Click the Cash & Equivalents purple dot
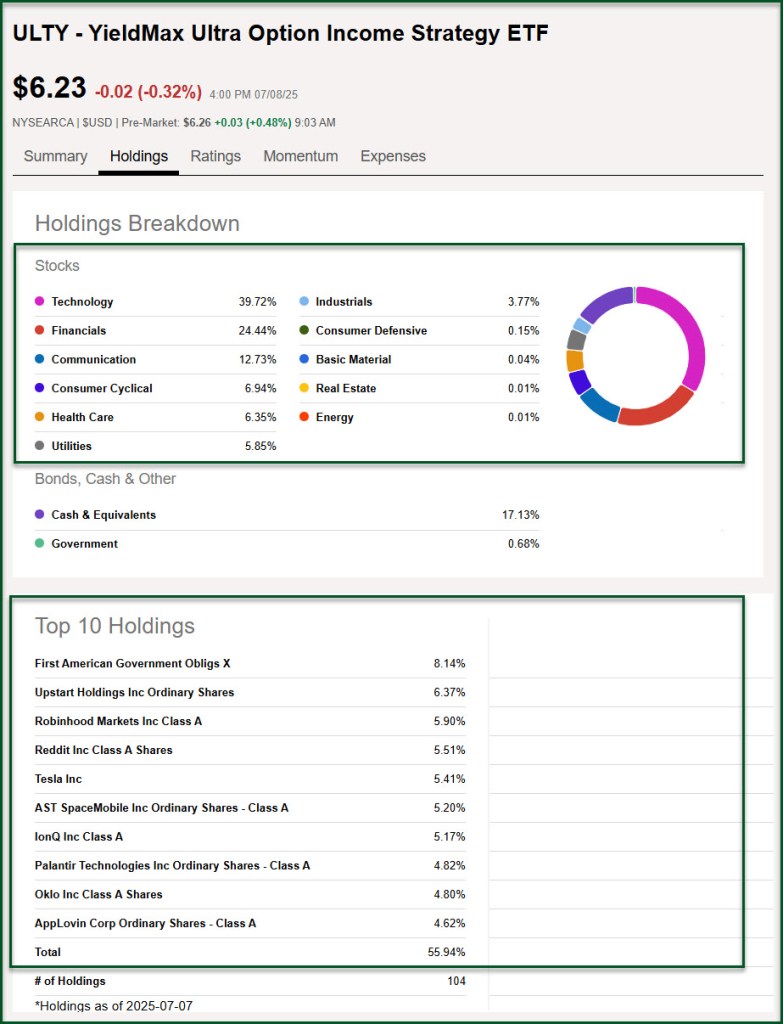 coord(40,515)
